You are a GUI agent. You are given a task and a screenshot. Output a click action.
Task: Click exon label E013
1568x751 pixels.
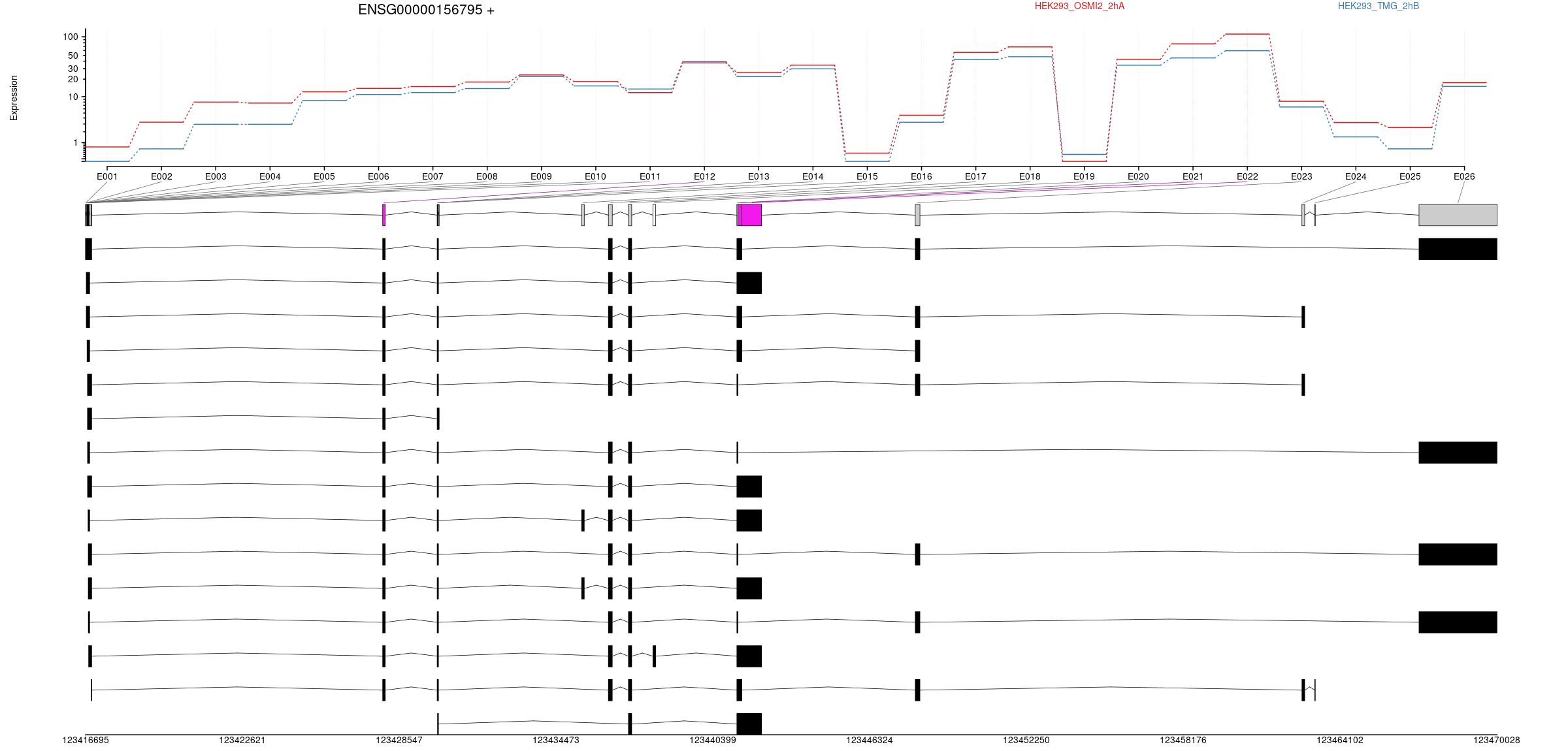click(759, 176)
